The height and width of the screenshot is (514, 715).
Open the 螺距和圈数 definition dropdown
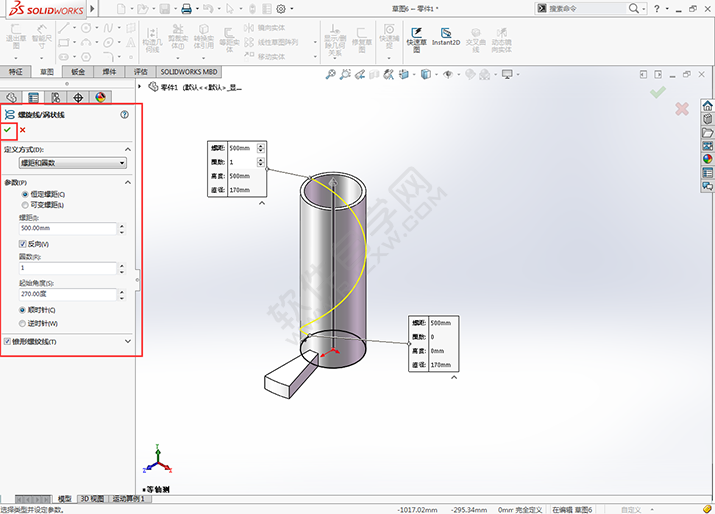pos(72,162)
